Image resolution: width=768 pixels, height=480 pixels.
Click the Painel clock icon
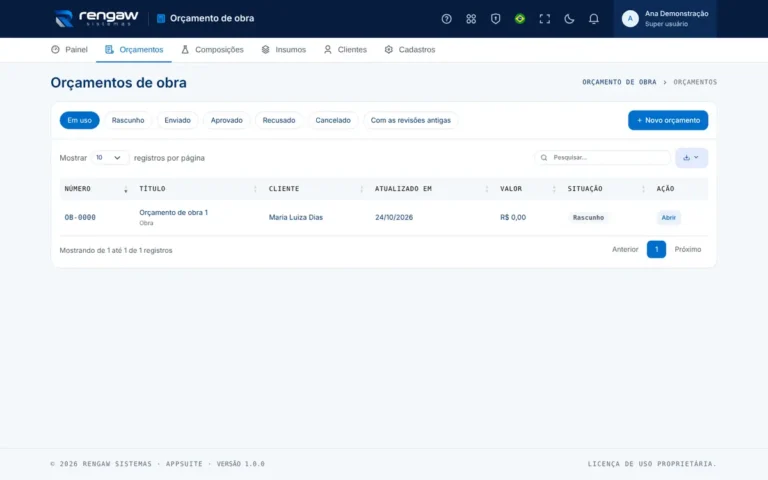click(55, 49)
